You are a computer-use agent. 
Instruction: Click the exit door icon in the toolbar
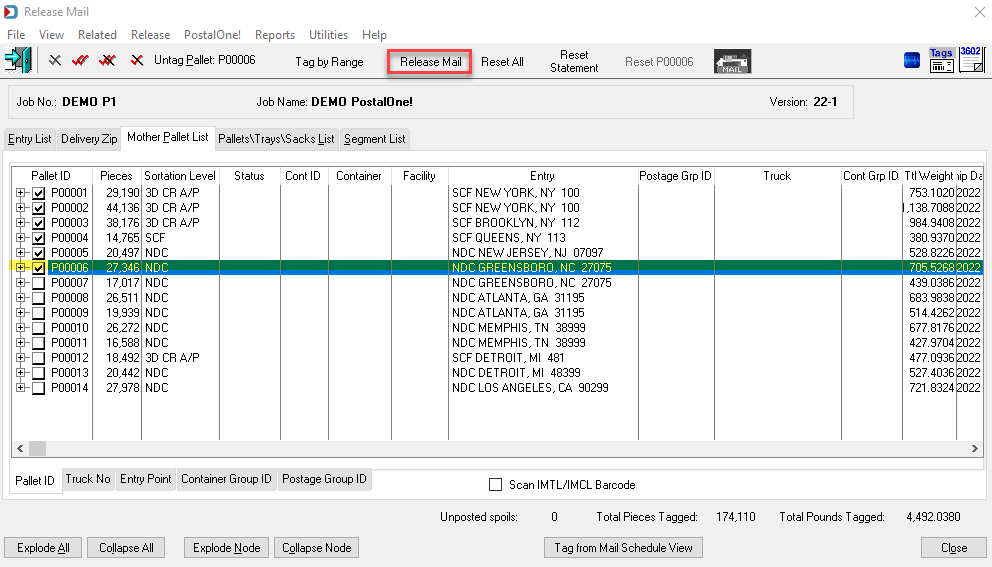click(x=18, y=61)
